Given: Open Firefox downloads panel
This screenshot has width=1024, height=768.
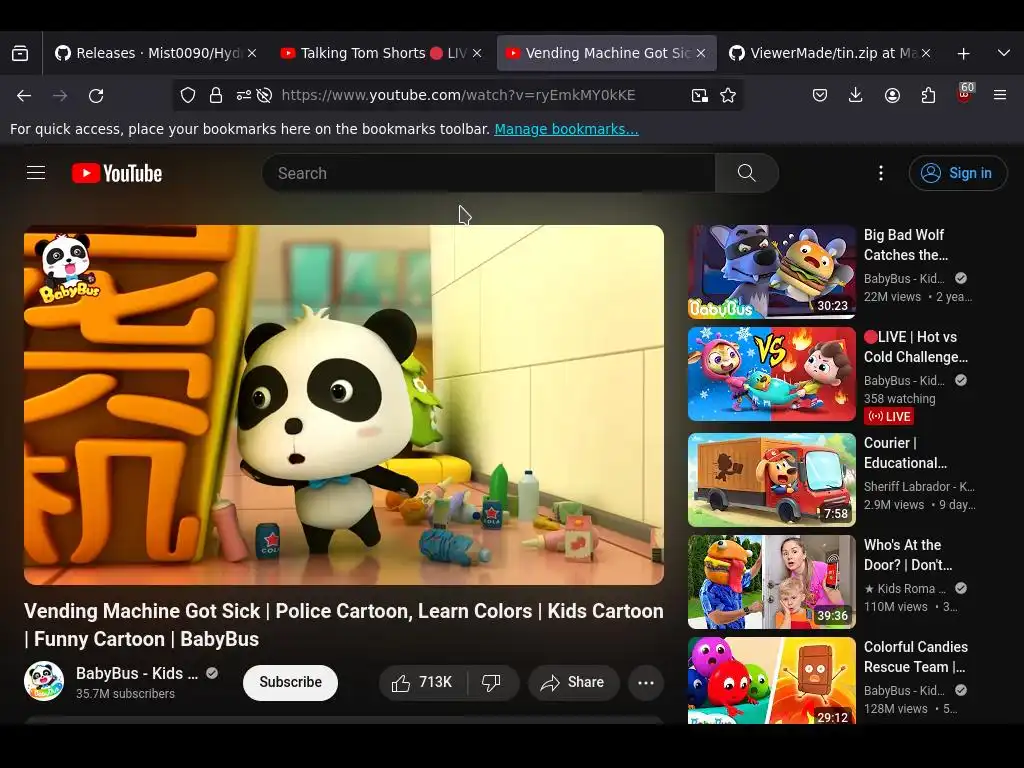Looking at the screenshot, I should click(856, 95).
